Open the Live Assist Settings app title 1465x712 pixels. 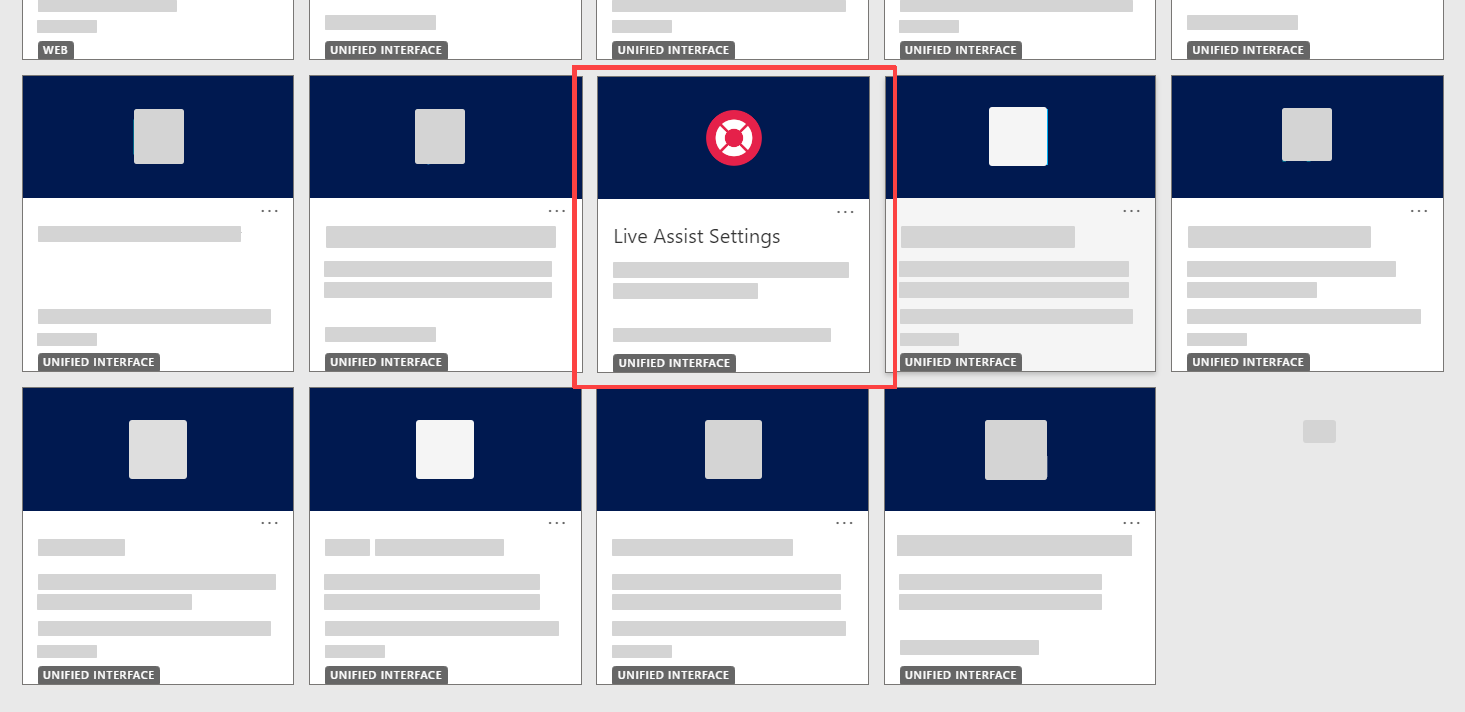click(697, 237)
